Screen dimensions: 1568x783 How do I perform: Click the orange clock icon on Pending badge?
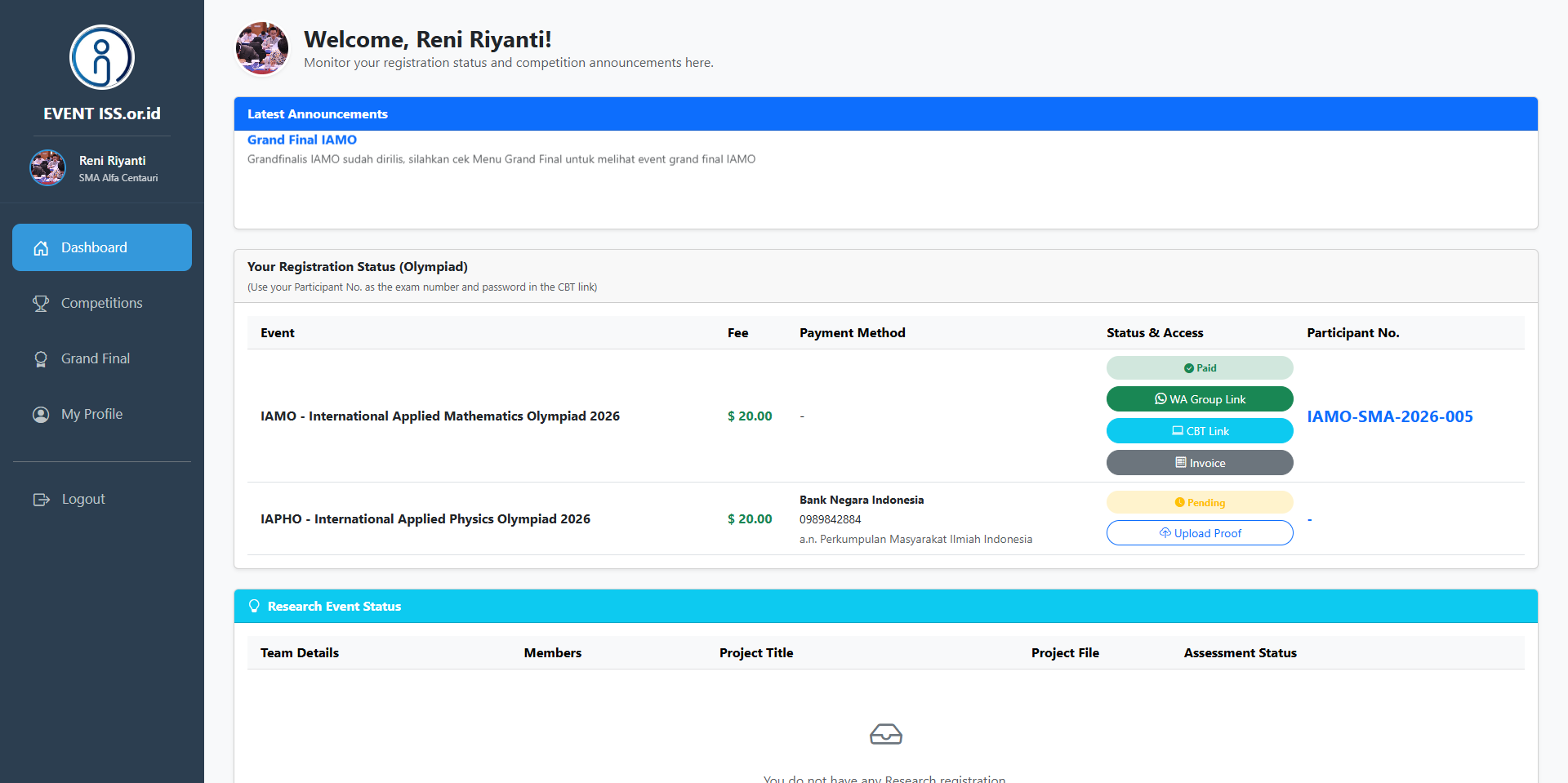tap(1179, 503)
